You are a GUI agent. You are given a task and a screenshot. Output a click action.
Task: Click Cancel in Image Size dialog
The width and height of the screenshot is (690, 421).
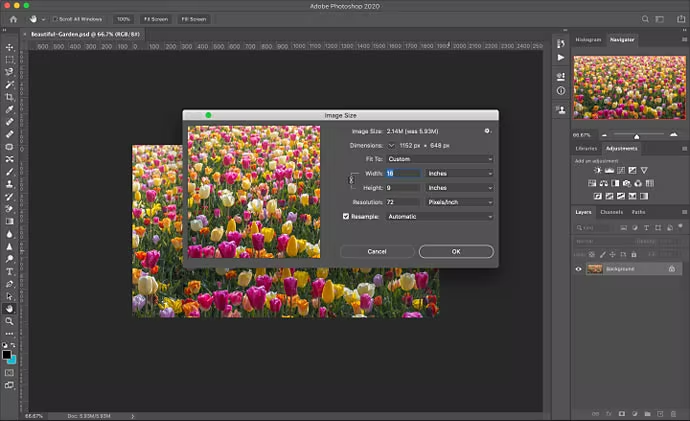pyautogui.click(x=377, y=251)
